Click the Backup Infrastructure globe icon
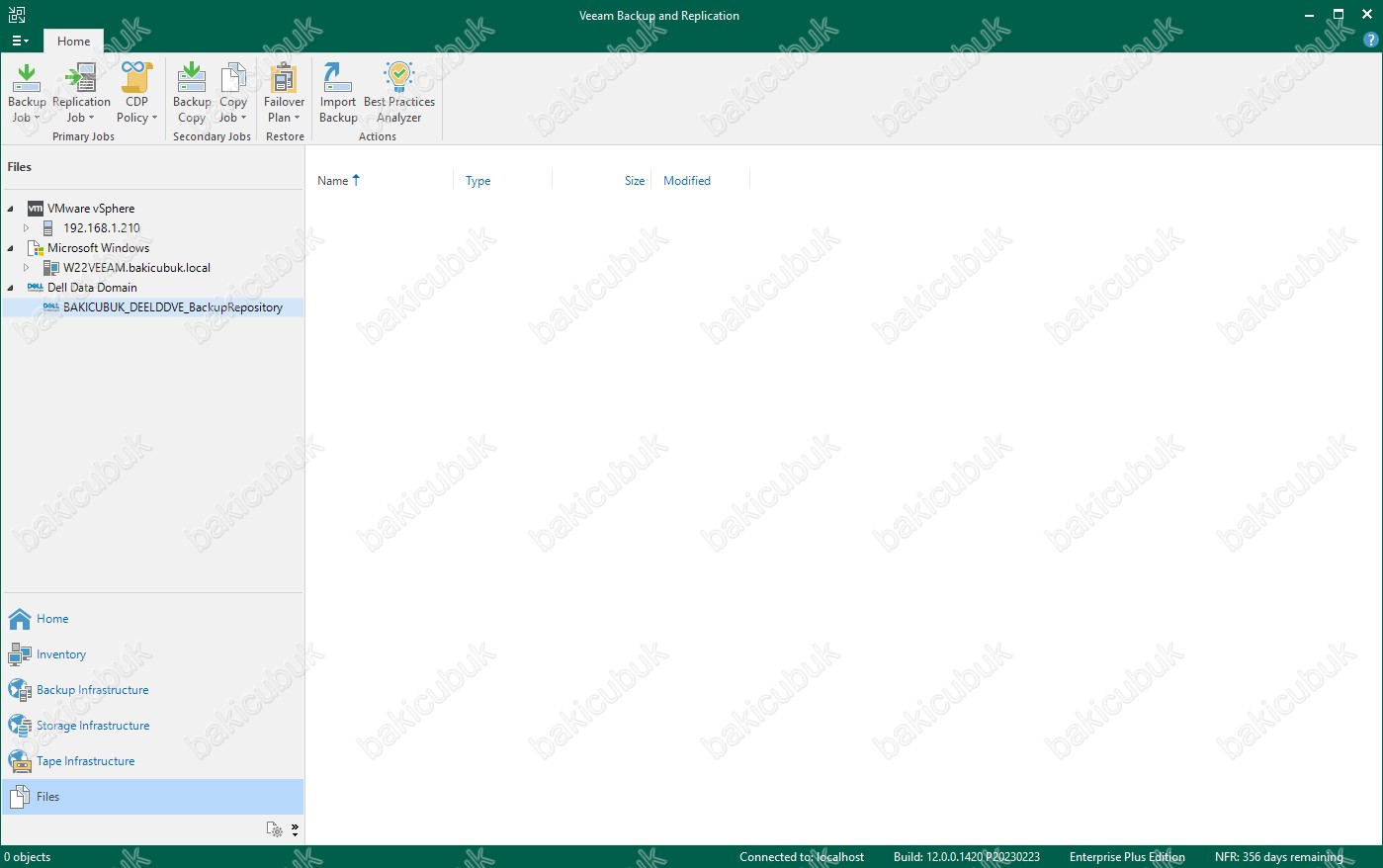 coord(20,690)
